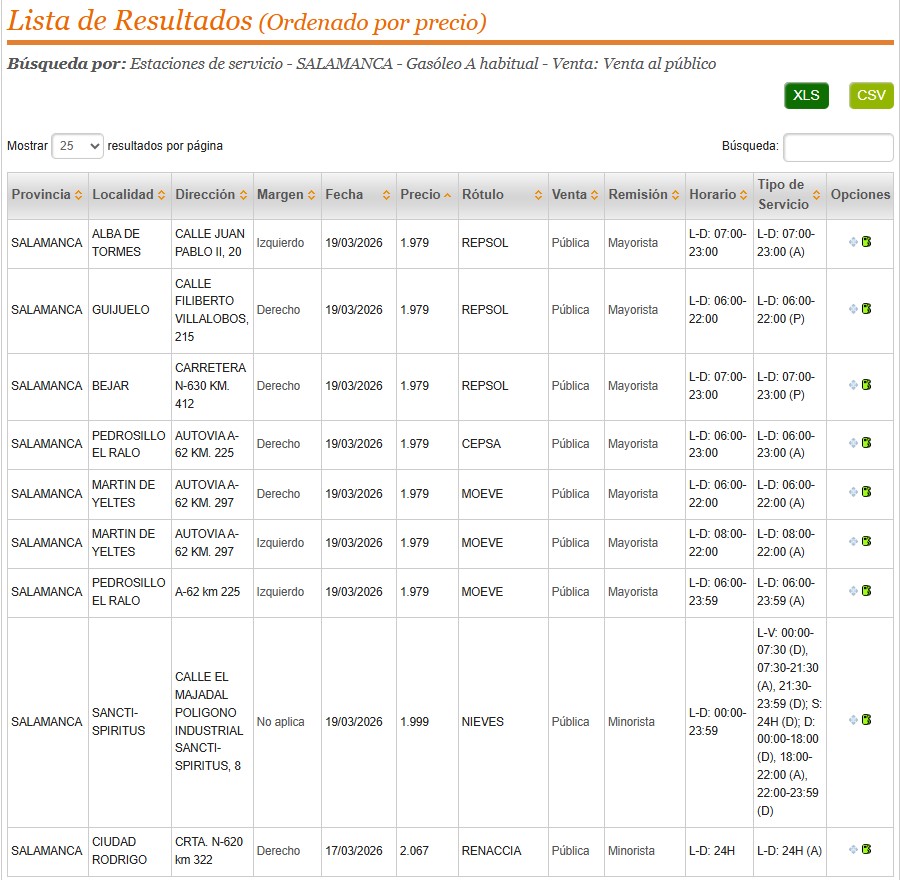
Task: Sort results by the Rótulo column
Action: point(538,195)
